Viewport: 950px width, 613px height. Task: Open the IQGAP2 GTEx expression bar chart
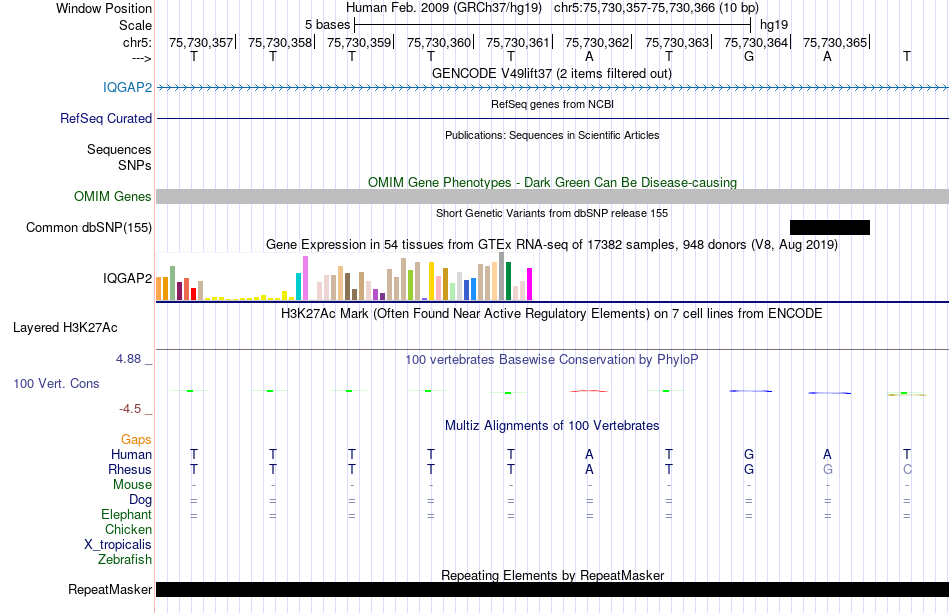[344, 277]
